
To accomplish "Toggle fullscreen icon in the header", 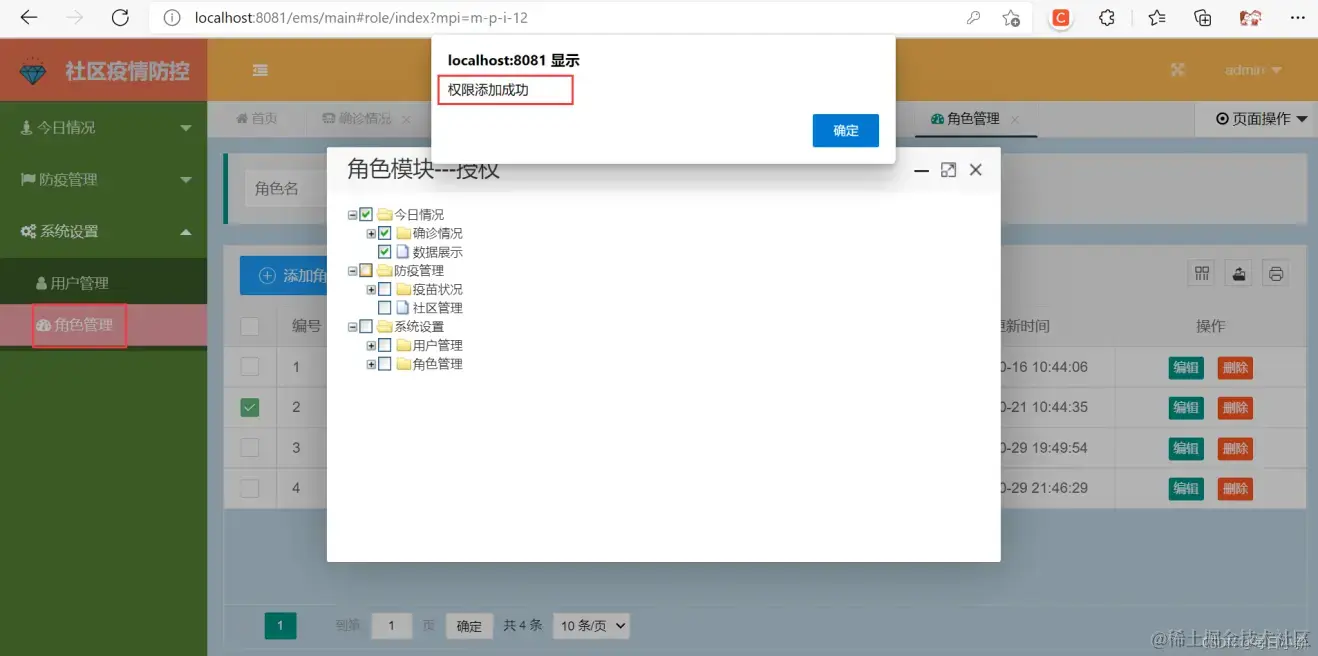I will [x=1177, y=70].
